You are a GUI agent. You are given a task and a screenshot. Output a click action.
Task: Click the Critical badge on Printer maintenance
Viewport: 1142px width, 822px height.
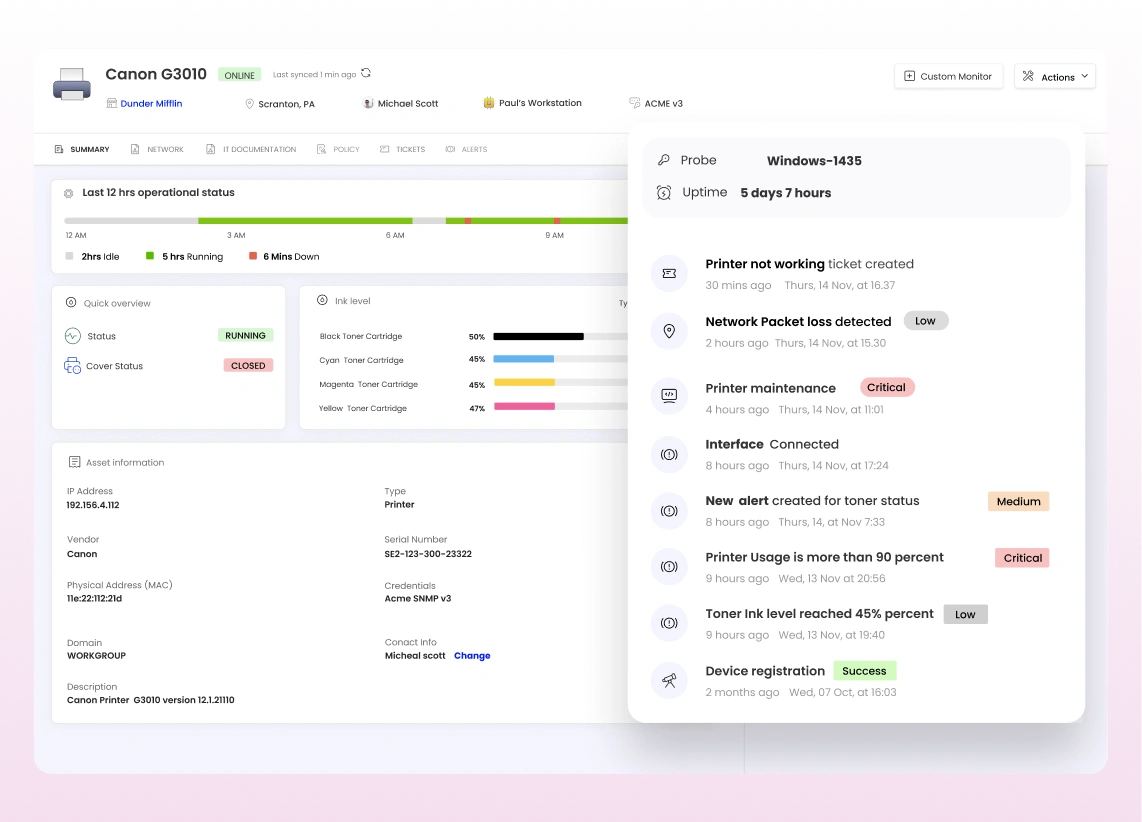click(x=886, y=387)
